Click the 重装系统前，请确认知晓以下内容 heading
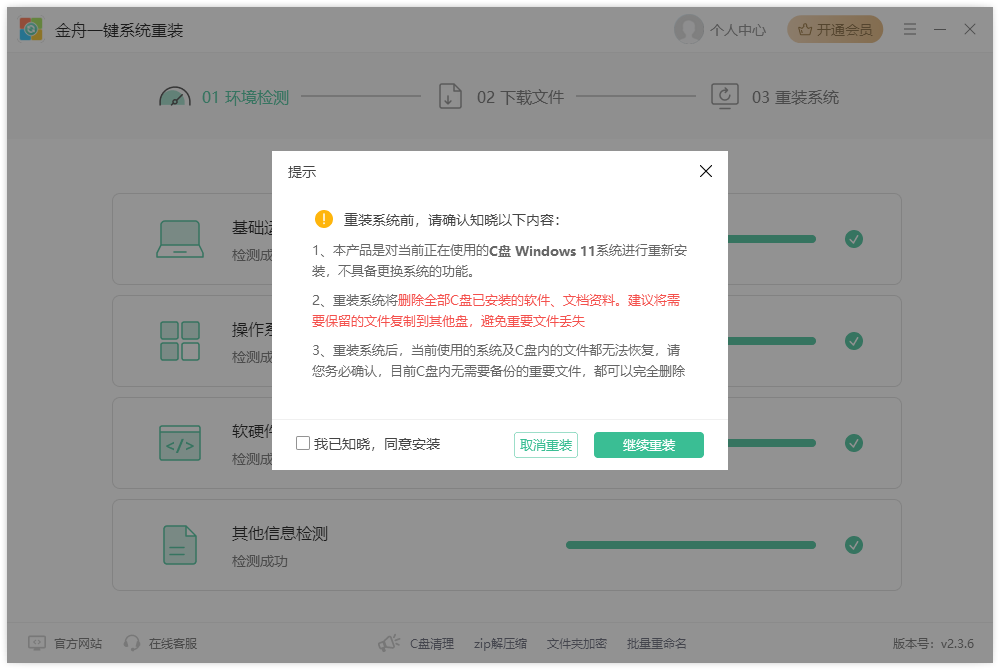Screen dimensions: 1000x670 [452, 220]
